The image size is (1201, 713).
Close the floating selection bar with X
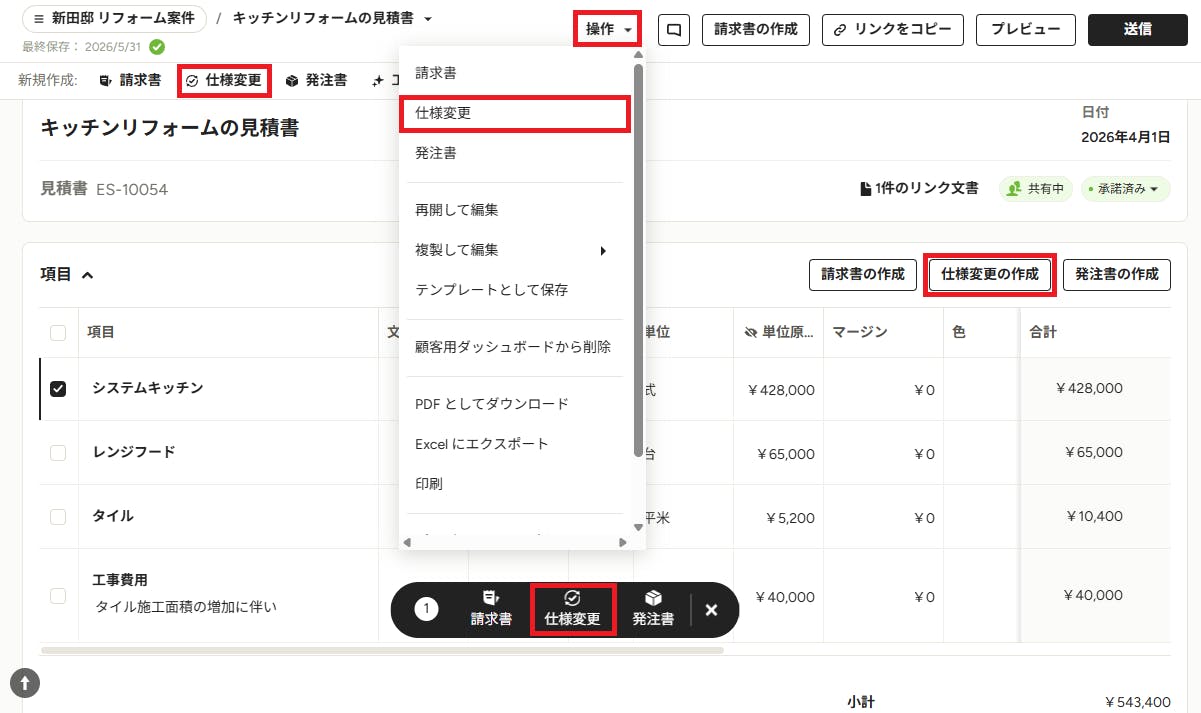click(x=711, y=610)
